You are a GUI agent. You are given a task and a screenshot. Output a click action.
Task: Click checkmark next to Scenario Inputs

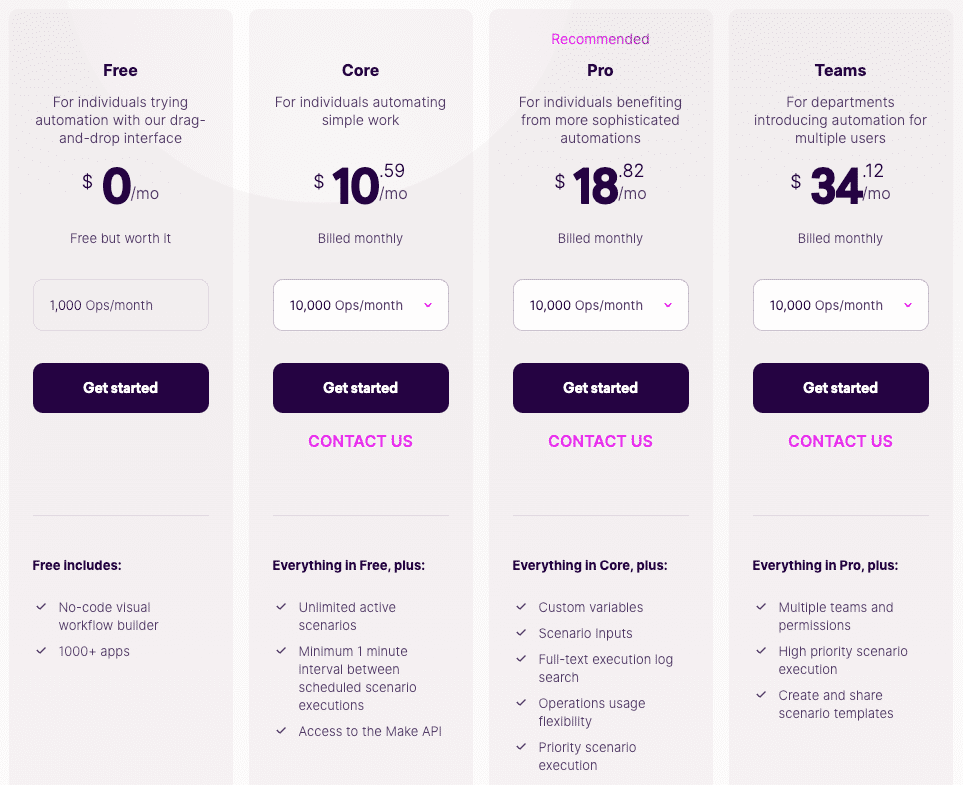pos(521,633)
